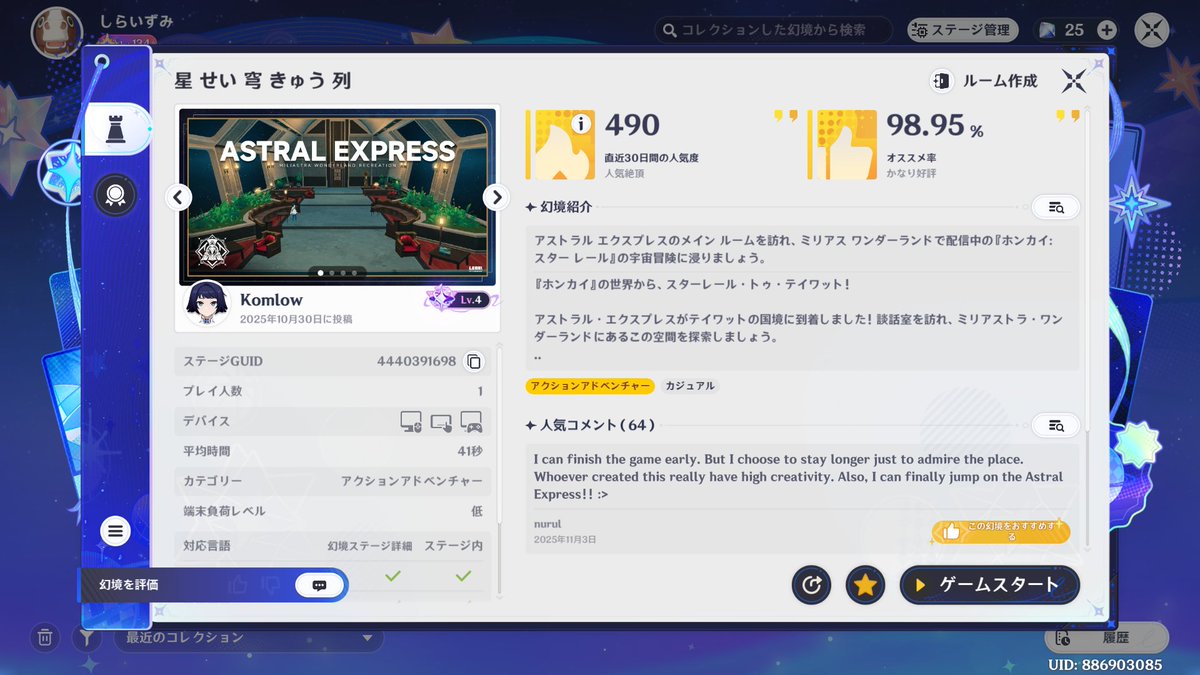This screenshot has height=675, width=1200.
Task: Click the 端末負荷レベル row
Action: click(x=333, y=511)
